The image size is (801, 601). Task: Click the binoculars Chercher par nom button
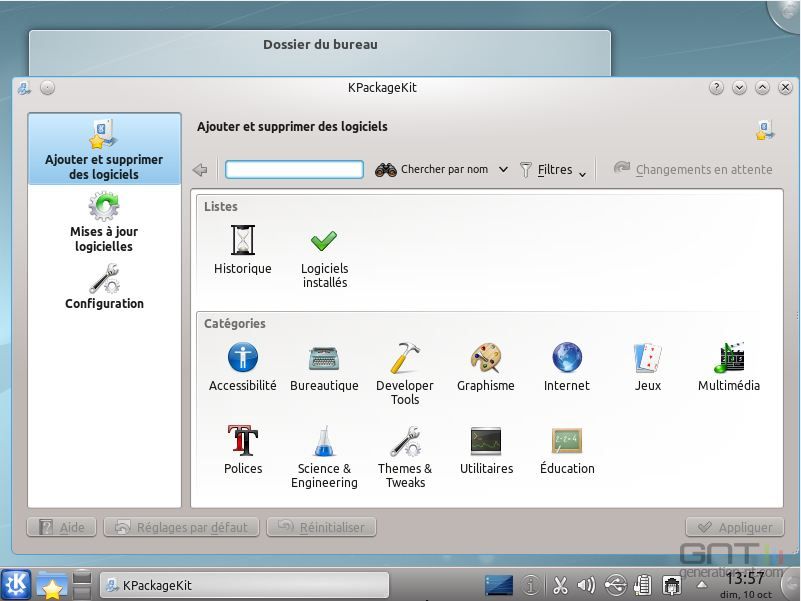pyautogui.click(x=432, y=169)
